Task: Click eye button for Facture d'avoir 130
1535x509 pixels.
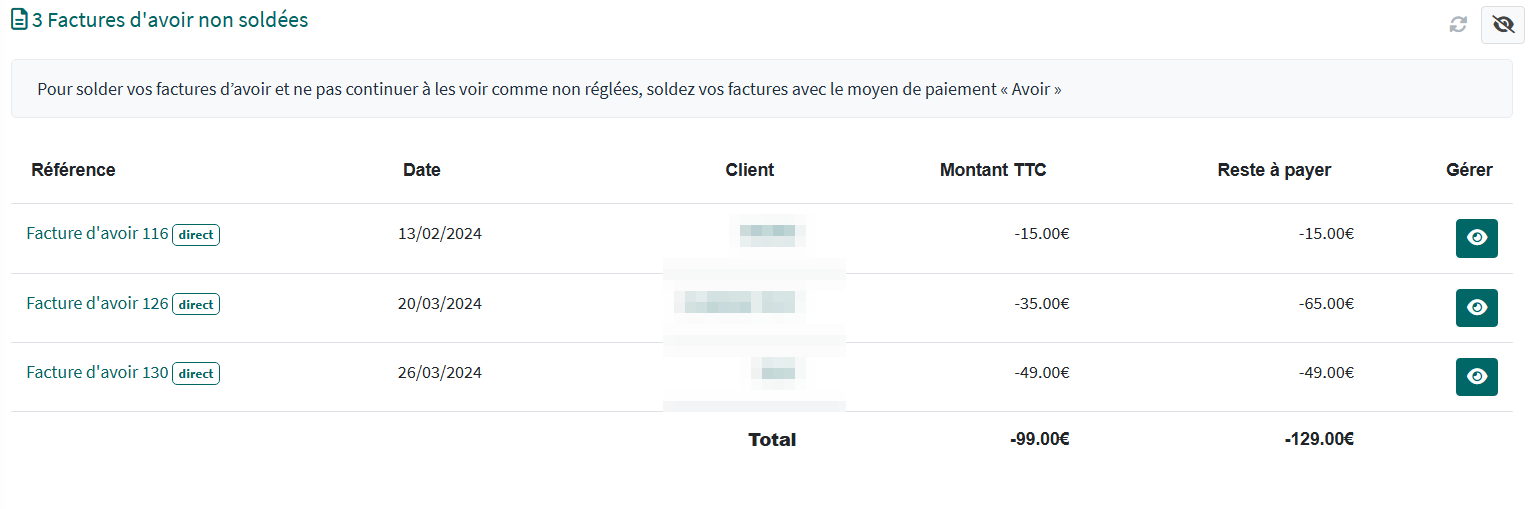Action: [x=1476, y=377]
